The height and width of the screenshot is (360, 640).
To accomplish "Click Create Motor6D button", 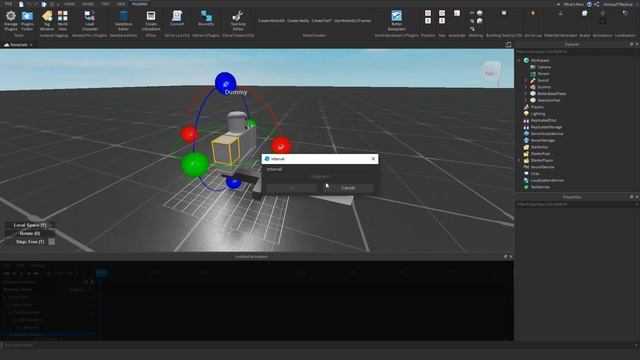I will 271,20.
